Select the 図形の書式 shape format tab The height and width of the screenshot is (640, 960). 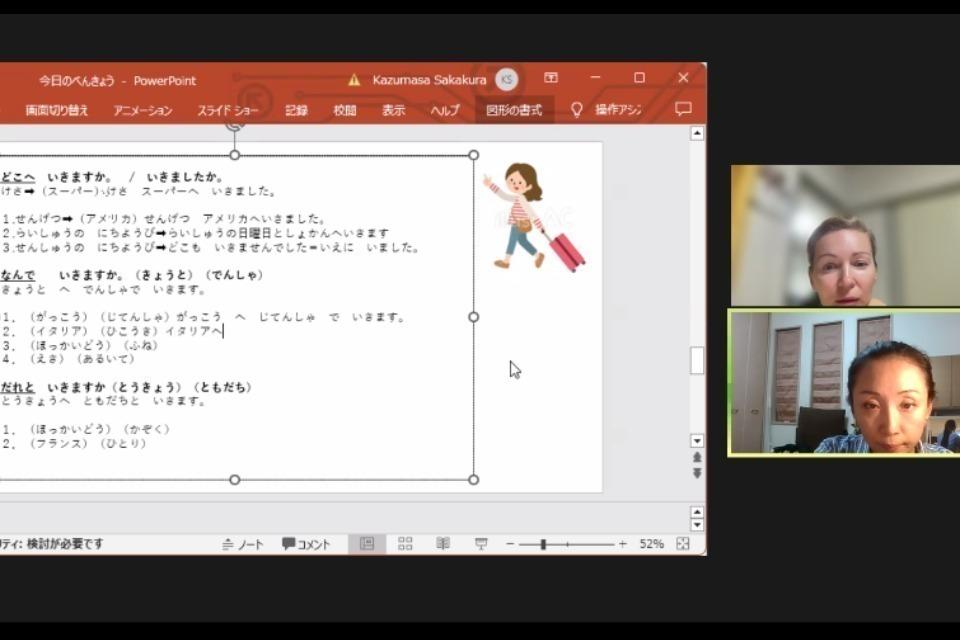click(x=514, y=110)
